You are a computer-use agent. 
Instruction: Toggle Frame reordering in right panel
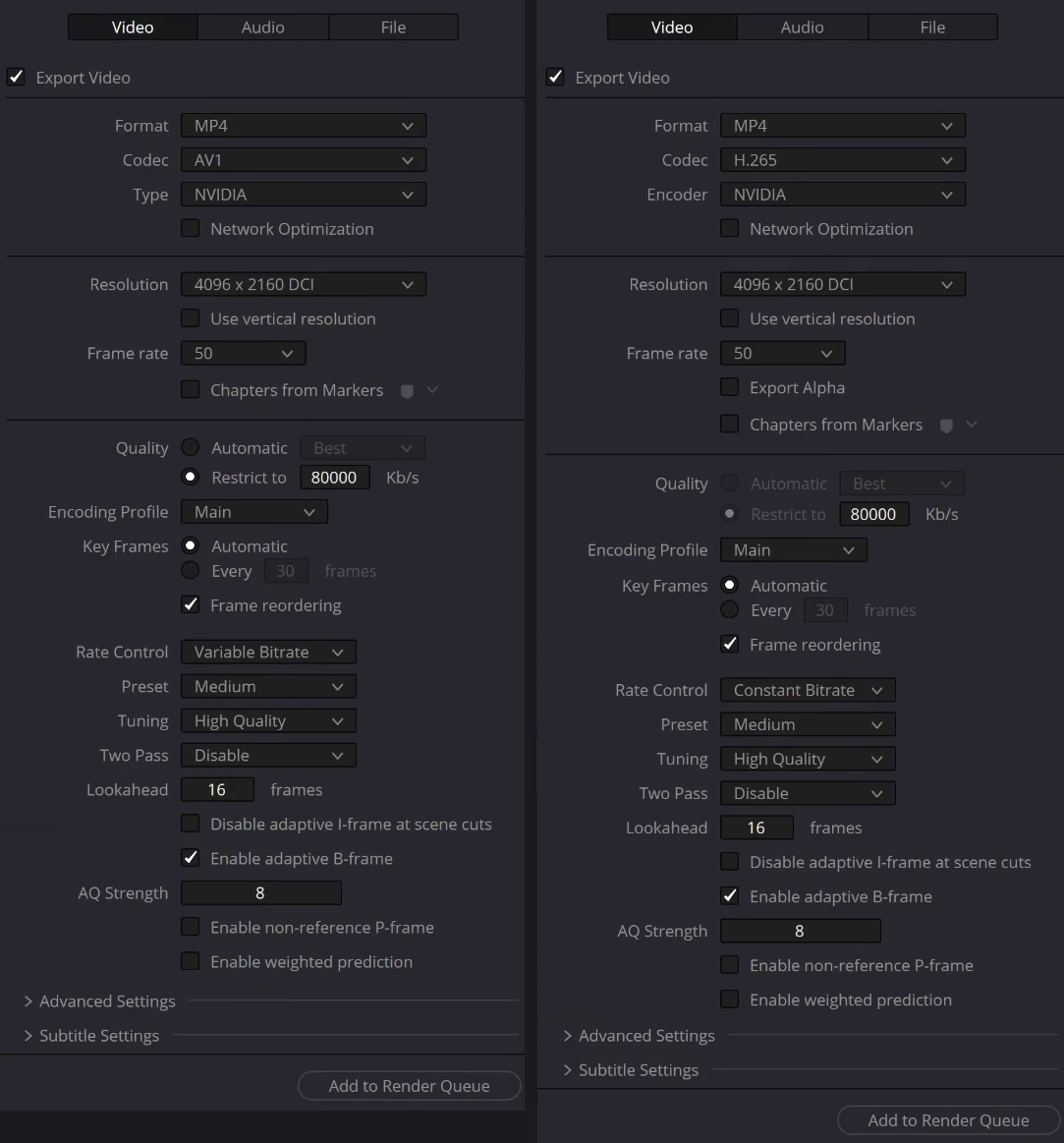pyautogui.click(x=730, y=644)
